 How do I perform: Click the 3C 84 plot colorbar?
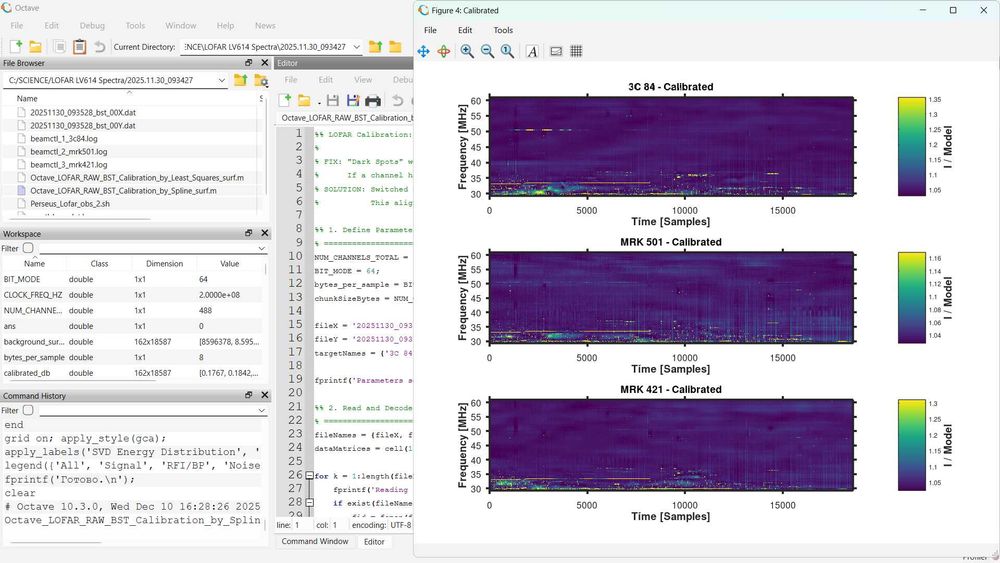pos(911,147)
